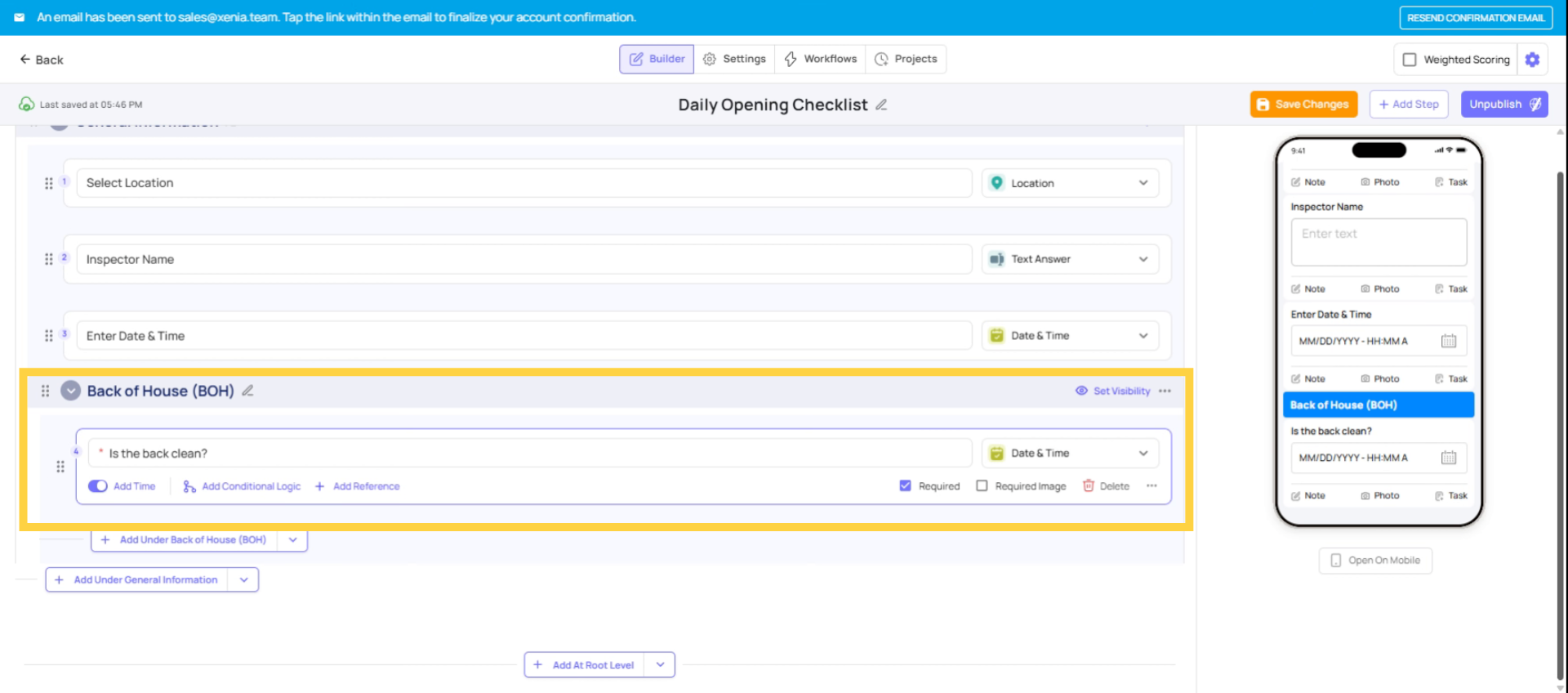Open the three-dot menu of the BOH section
Screen dimensions: 1568x693
coord(1165,391)
